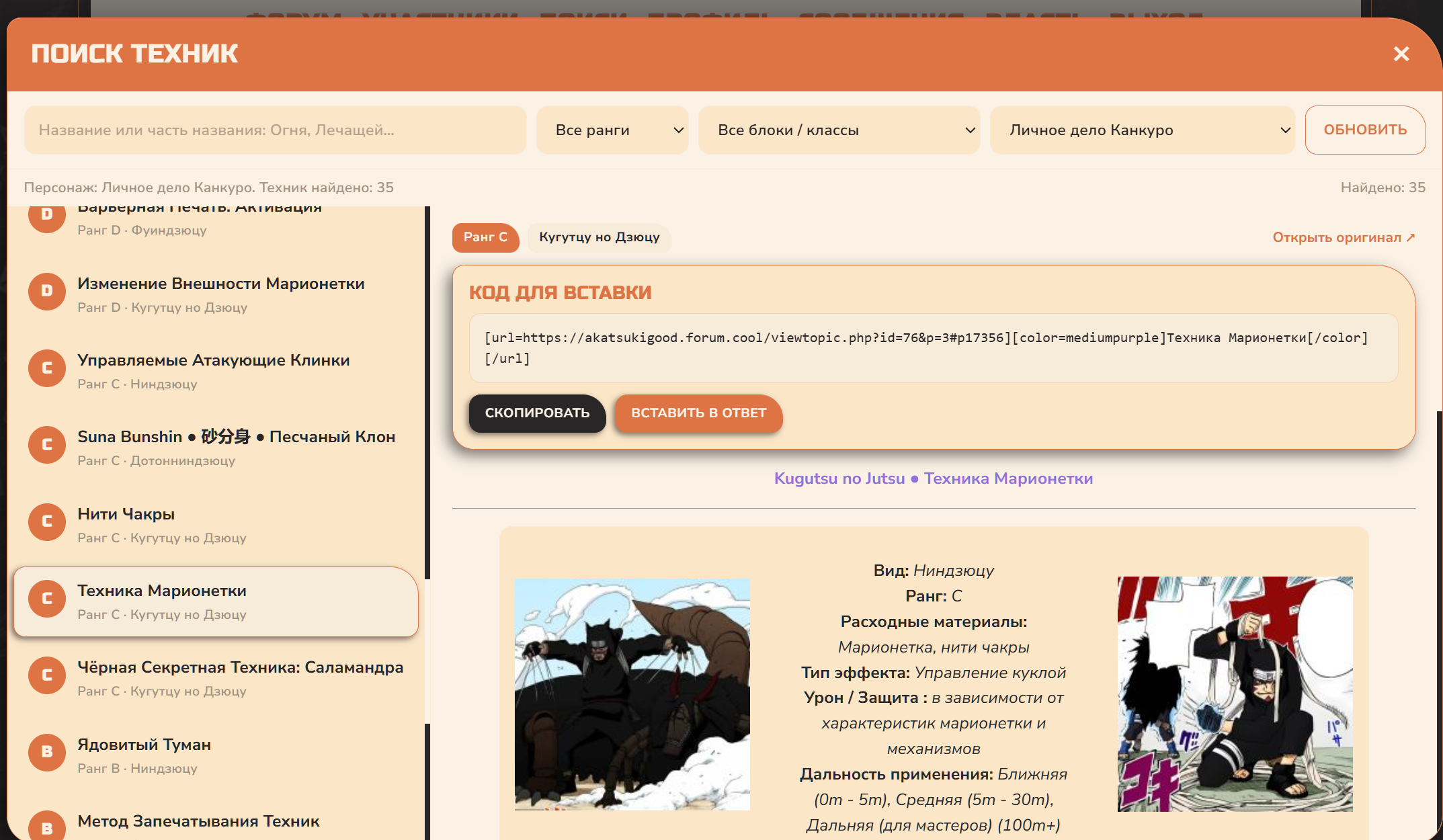Image resolution: width=1443 pixels, height=840 pixels.
Task: Click rank C badge beside 'Техника Марионетки'
Action: [47, 599]
